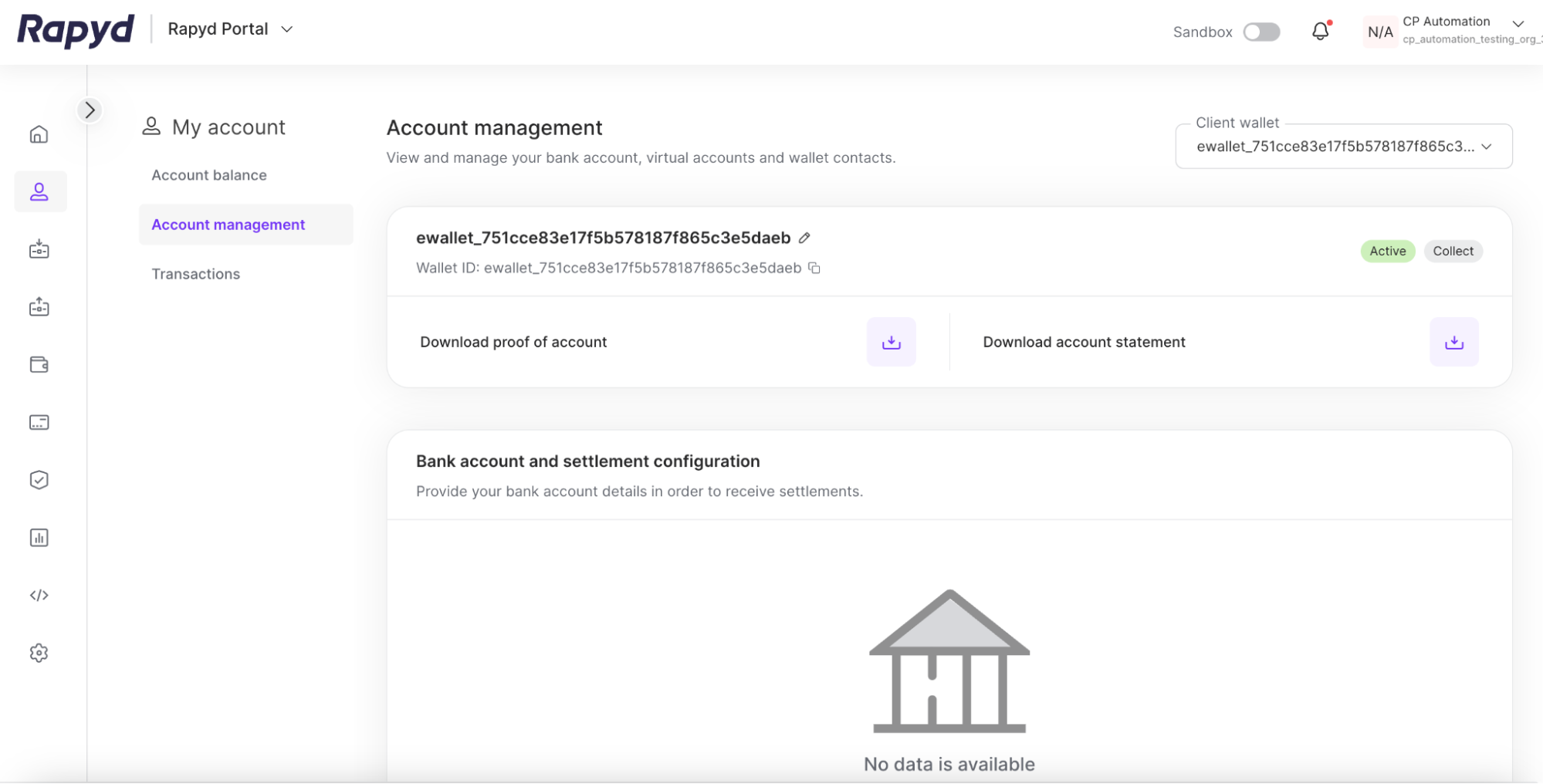Switch to the Transactions section
Image resolution: width=1543 pixels, height=784 pixels.
(195, 273)
